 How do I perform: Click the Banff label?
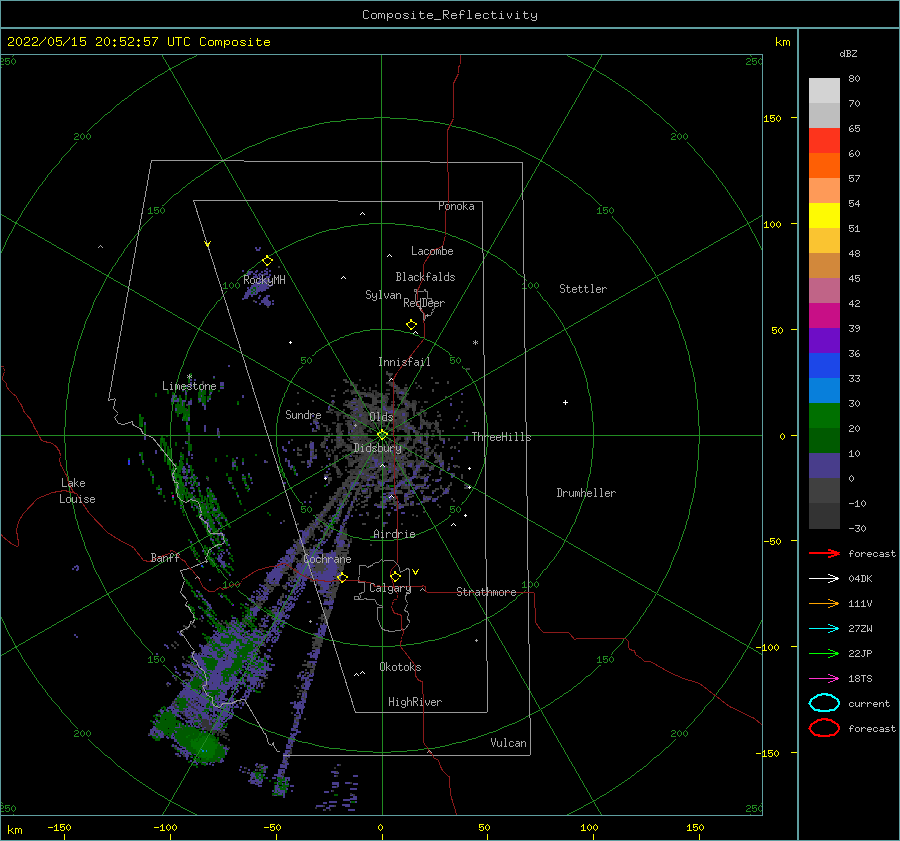click(165, 558)
